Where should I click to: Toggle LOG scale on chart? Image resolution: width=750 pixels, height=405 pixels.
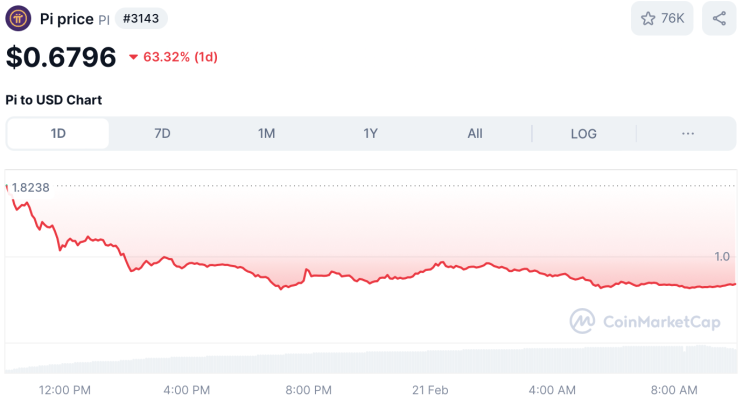[x=583, y=133]
